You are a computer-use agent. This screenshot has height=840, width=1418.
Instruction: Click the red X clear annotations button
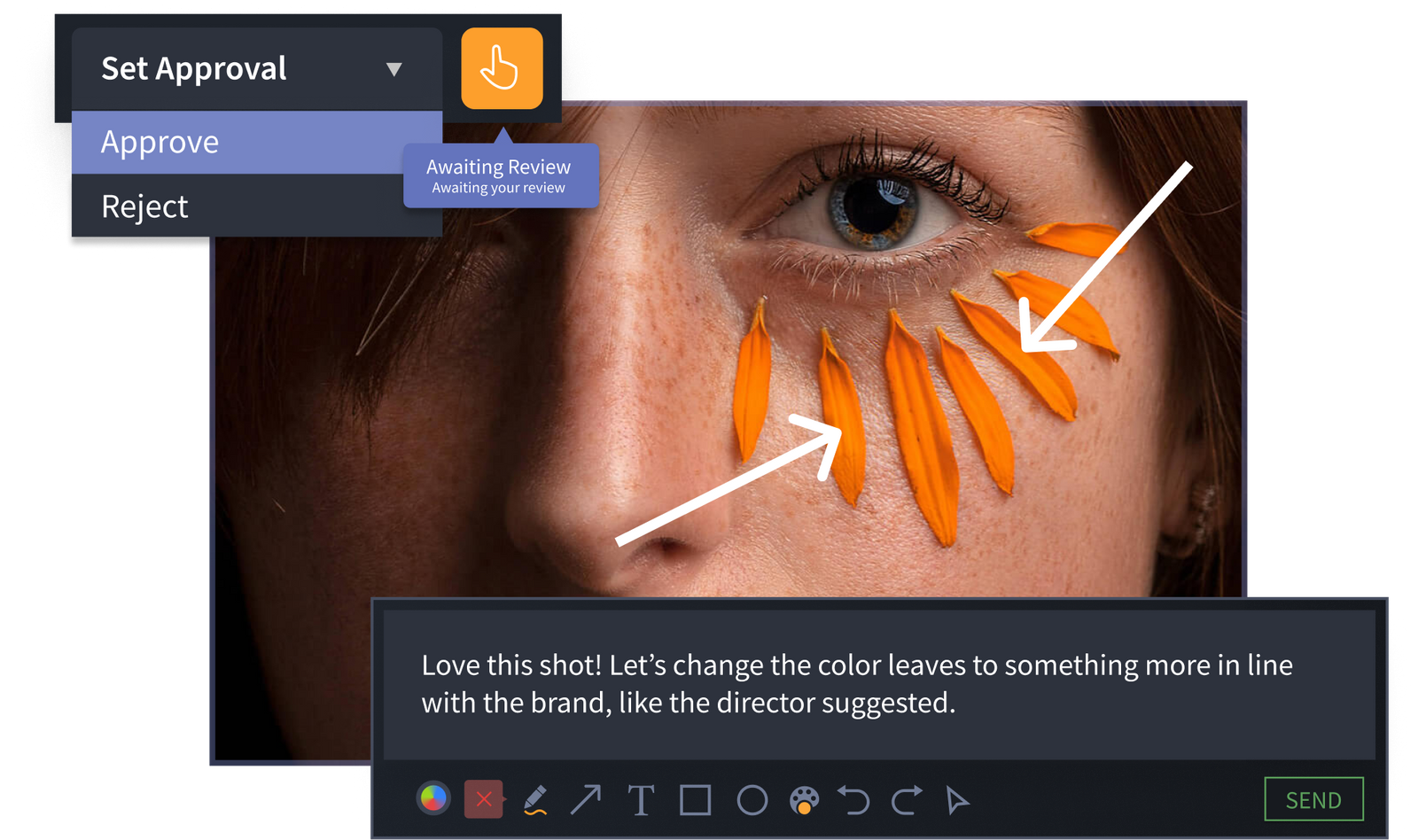click(x=484, y=799)
